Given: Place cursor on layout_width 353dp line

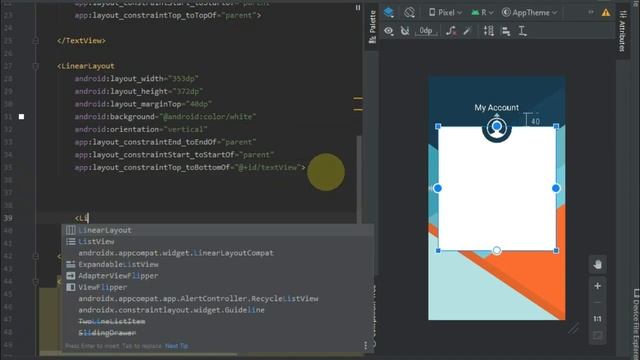Looking at the screenshot, I should coord(136,79).
